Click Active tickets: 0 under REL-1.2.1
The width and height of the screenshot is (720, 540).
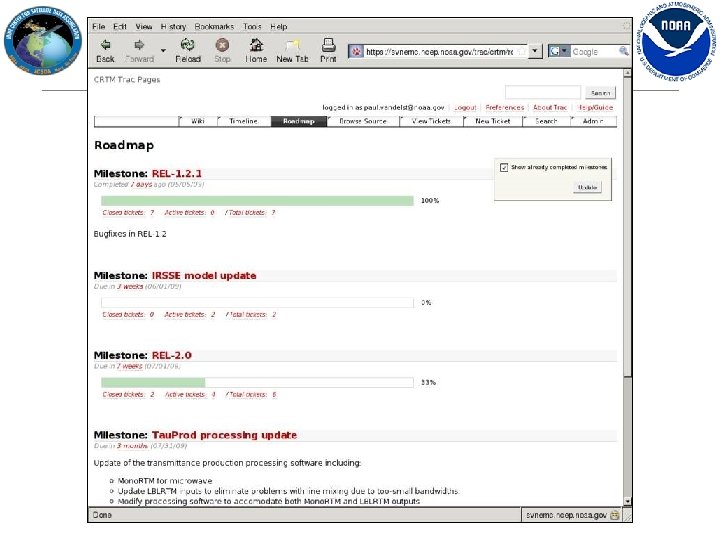[x=189, y=213]
